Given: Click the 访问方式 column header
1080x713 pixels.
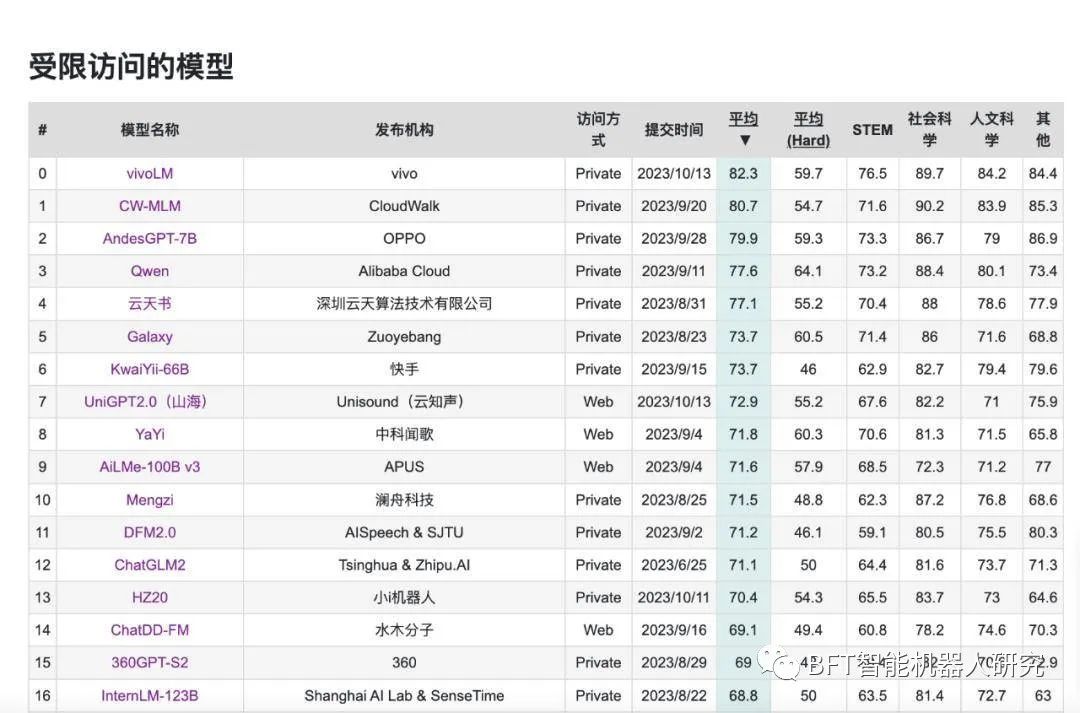Looking at the screenshot, I should [598, 130].
